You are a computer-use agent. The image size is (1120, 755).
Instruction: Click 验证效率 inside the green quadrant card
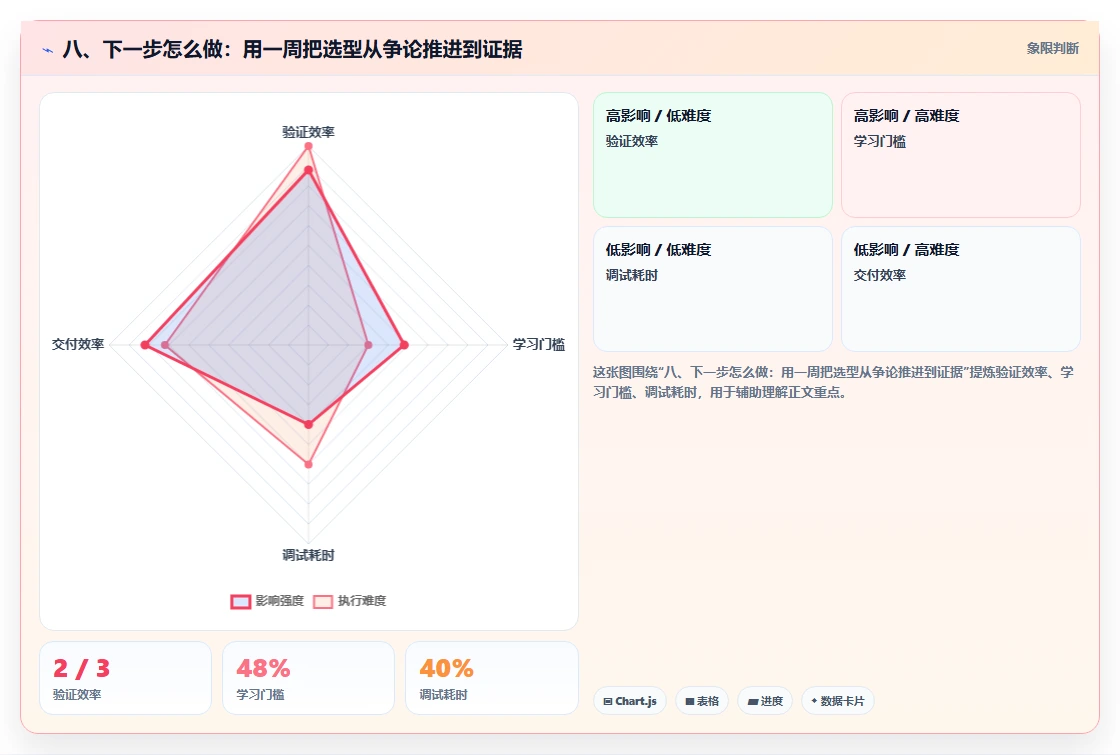coord(632,141)
